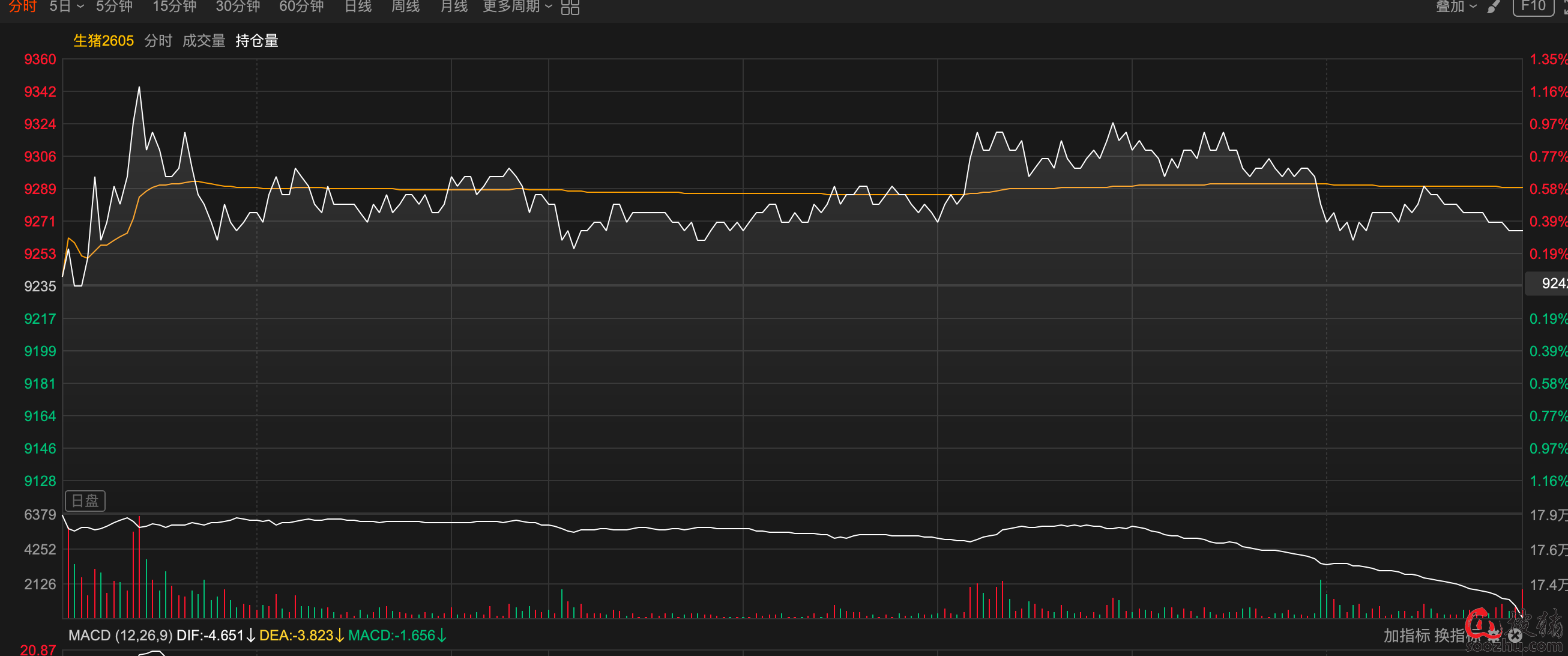1568x656 pixels.
Task: Select the 60分钟 period tab
Action: tap(301, 7)
